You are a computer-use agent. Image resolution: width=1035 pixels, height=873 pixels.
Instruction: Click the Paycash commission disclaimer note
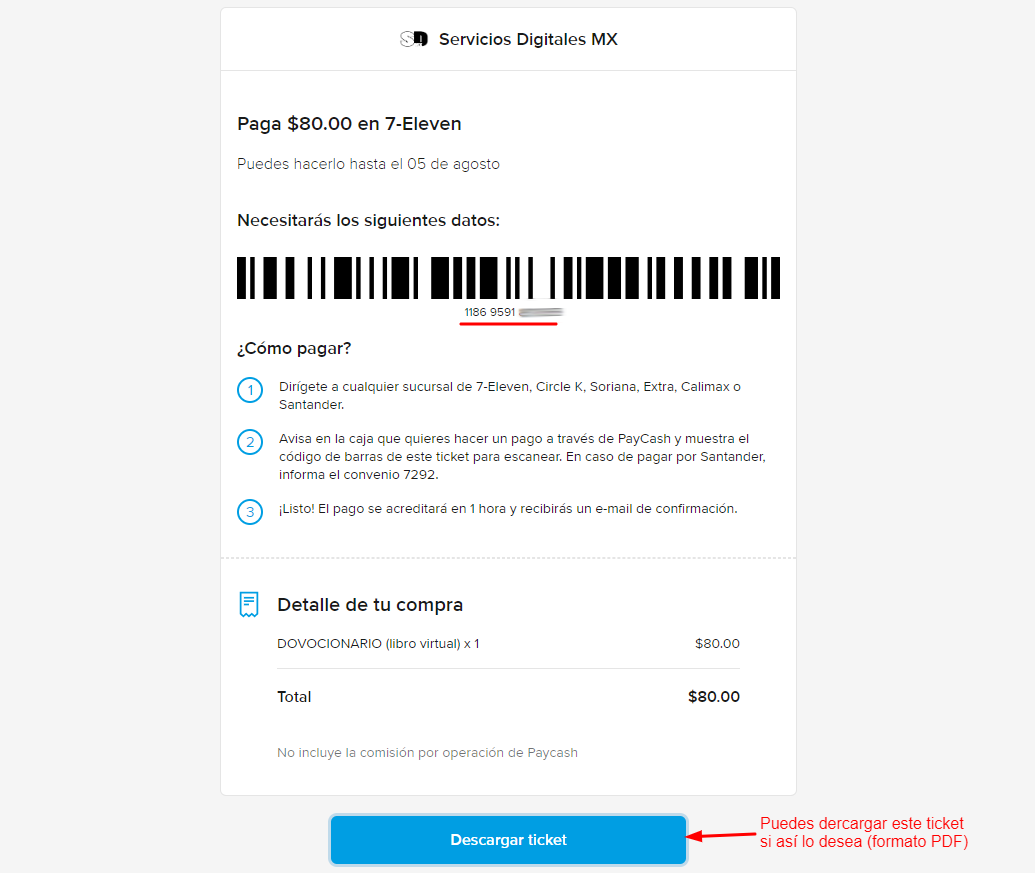(427, 753)
